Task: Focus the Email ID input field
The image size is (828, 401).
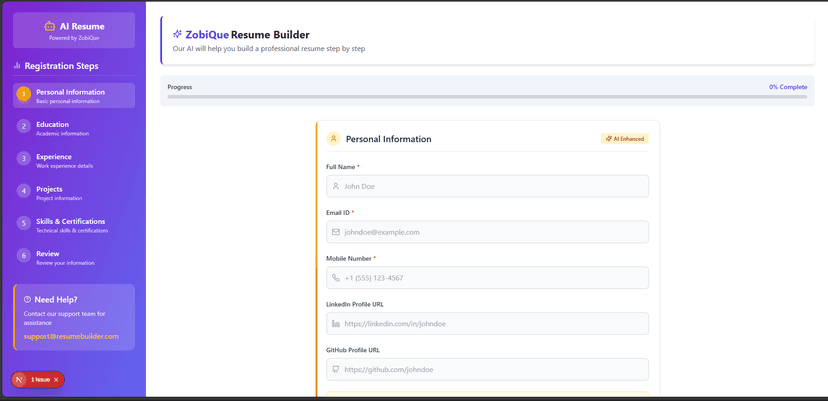Action: tap(487, 232)
